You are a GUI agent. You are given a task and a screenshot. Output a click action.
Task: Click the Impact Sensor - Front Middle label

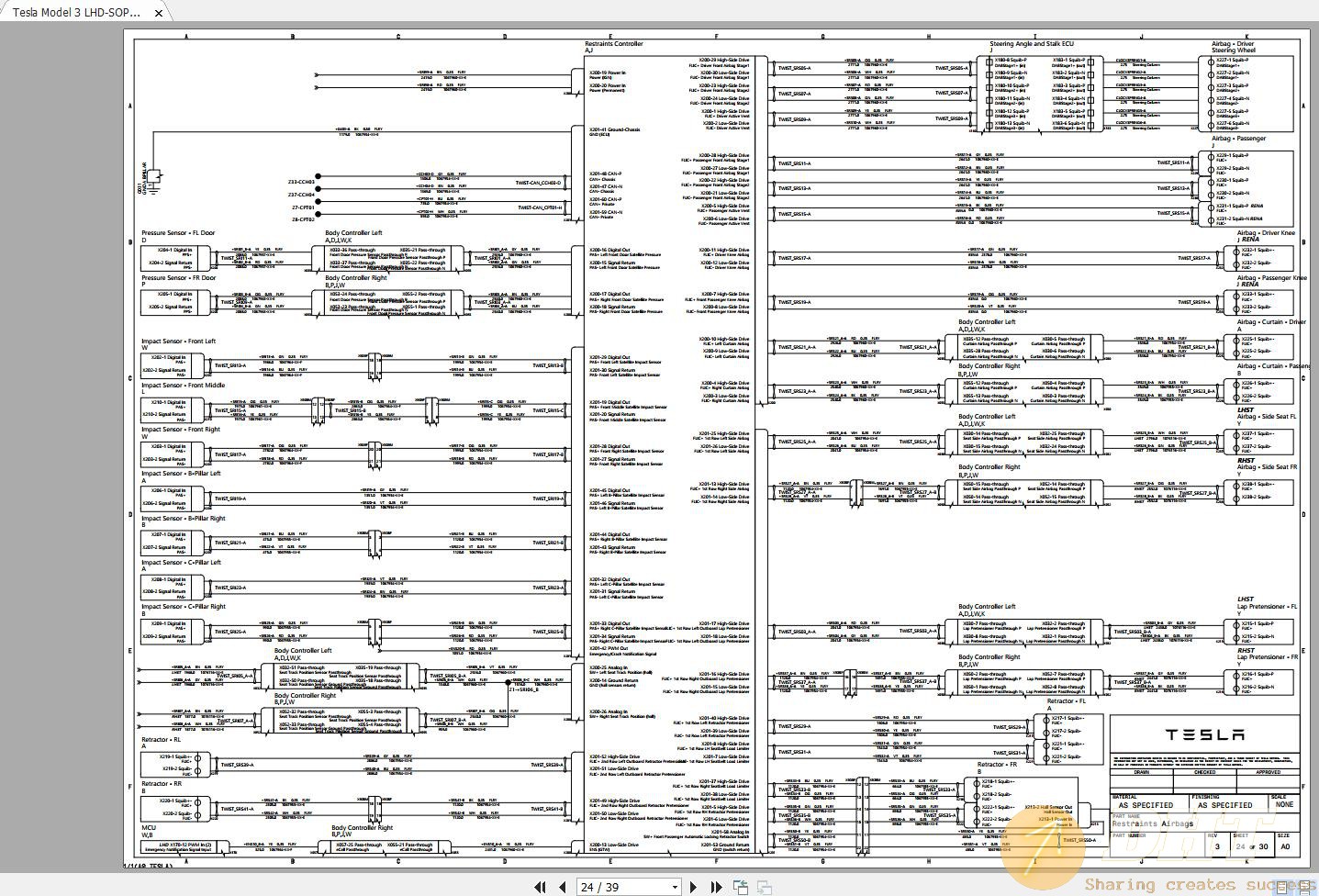point(183,385)
